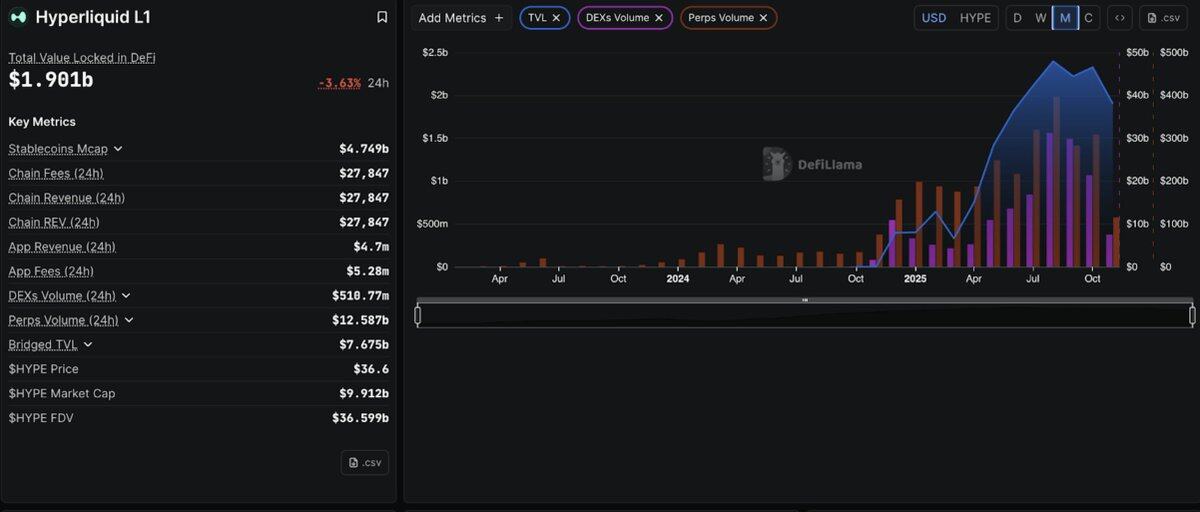Select the weekly (W) interval
Viewport: 1200px width, 512px height.
click(1041, 18)
